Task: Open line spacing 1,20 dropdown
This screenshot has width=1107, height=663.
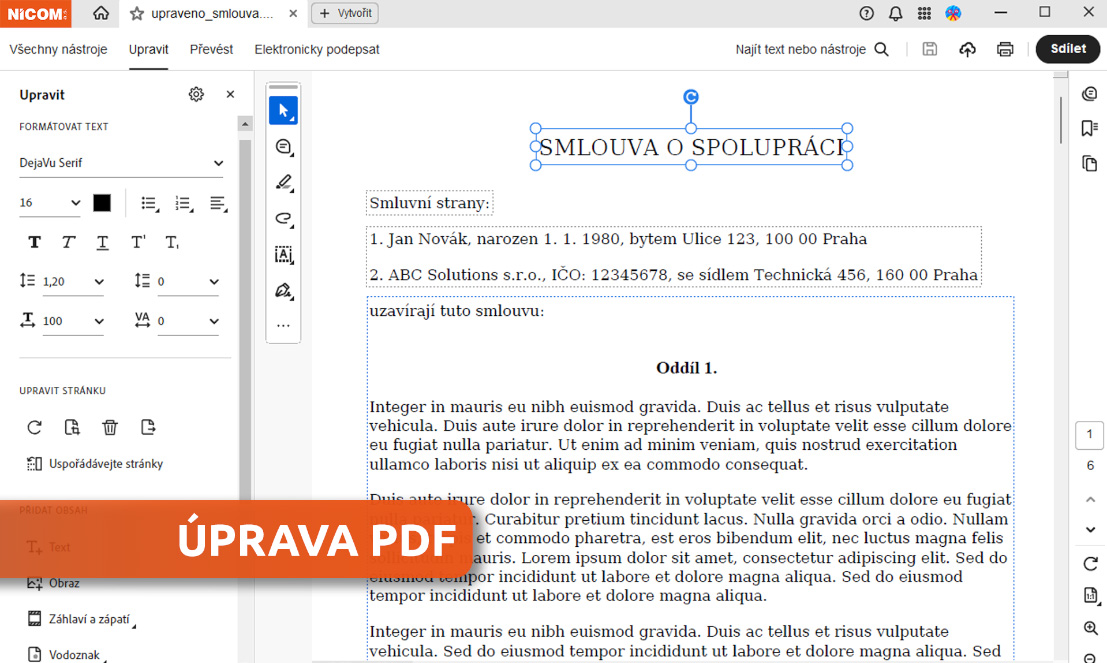Action: point(73,282)
